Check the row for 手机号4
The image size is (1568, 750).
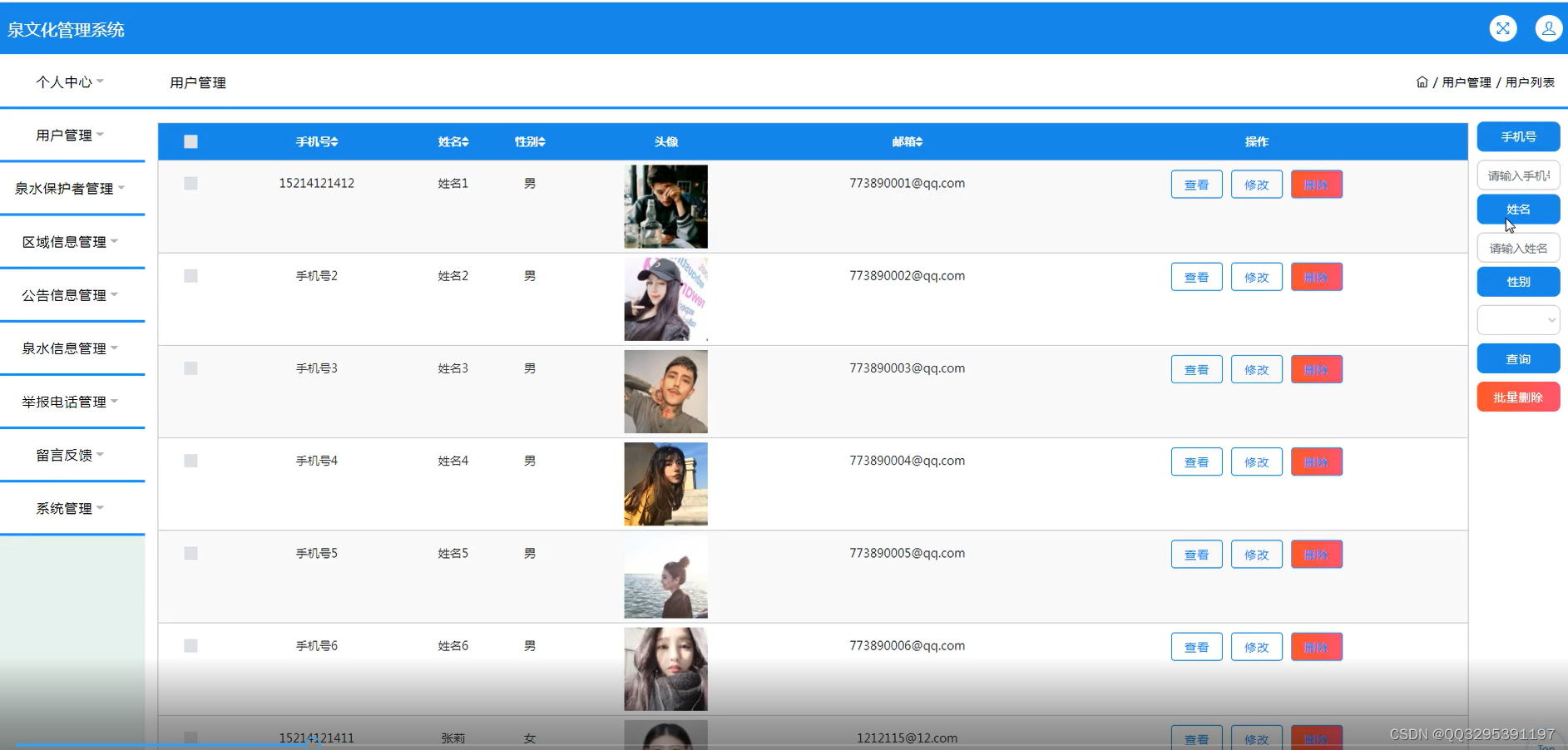(x=190, y=461)
